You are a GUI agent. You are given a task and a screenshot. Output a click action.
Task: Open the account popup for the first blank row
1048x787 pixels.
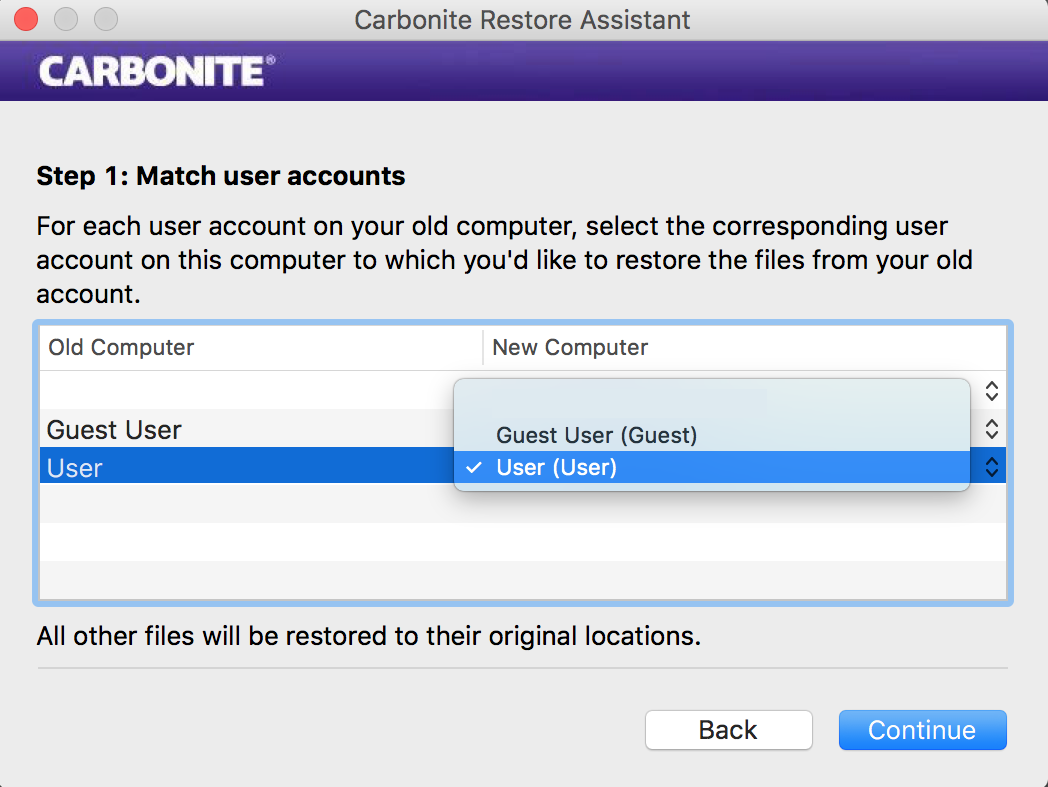991,391
